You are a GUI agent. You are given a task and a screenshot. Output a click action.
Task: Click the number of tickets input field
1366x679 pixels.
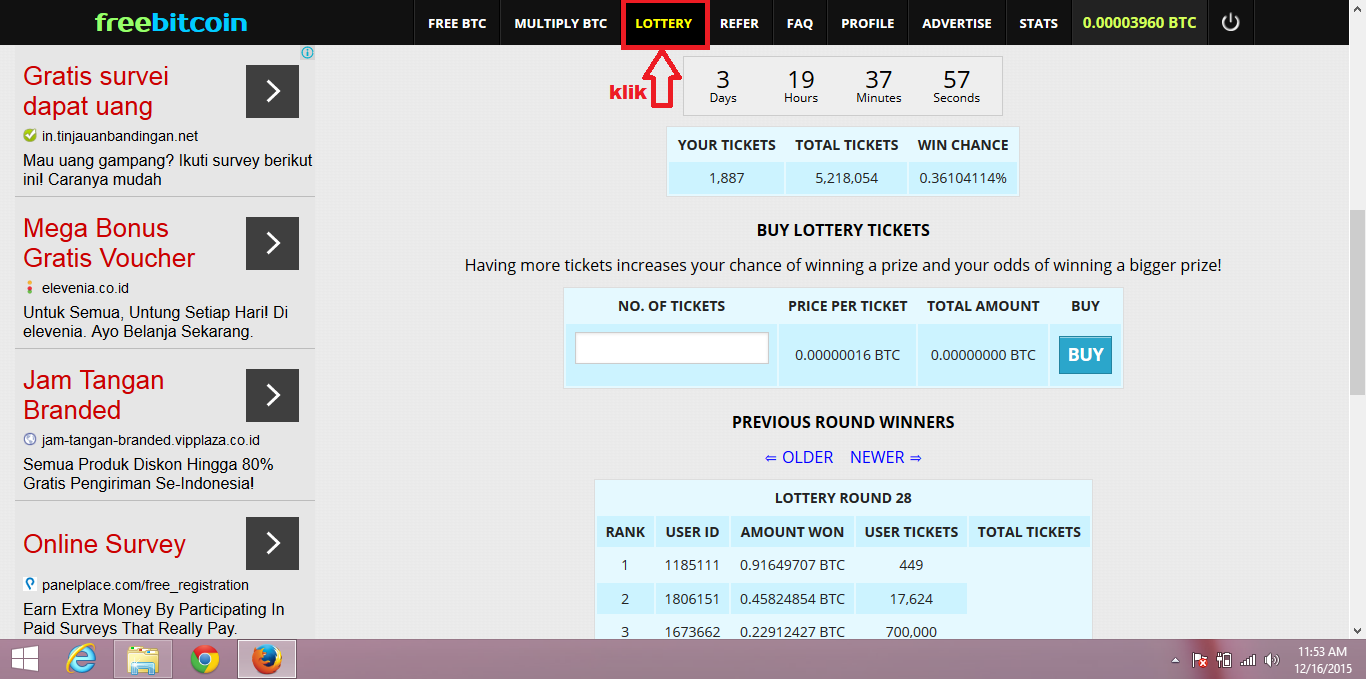click(x=671, y=347)
